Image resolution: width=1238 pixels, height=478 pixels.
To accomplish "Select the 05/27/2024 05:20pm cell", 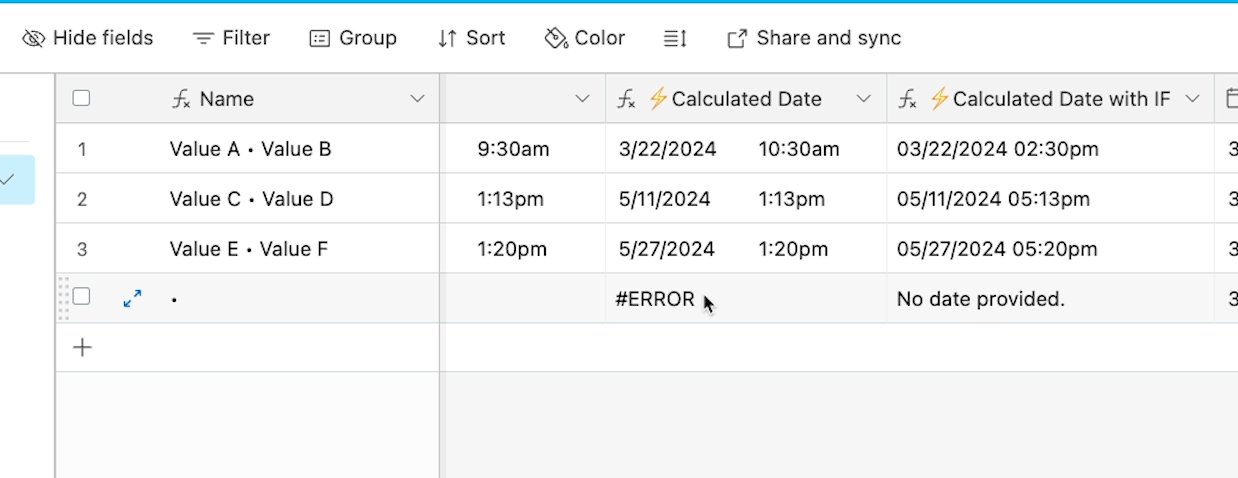I will point(1050,249).
